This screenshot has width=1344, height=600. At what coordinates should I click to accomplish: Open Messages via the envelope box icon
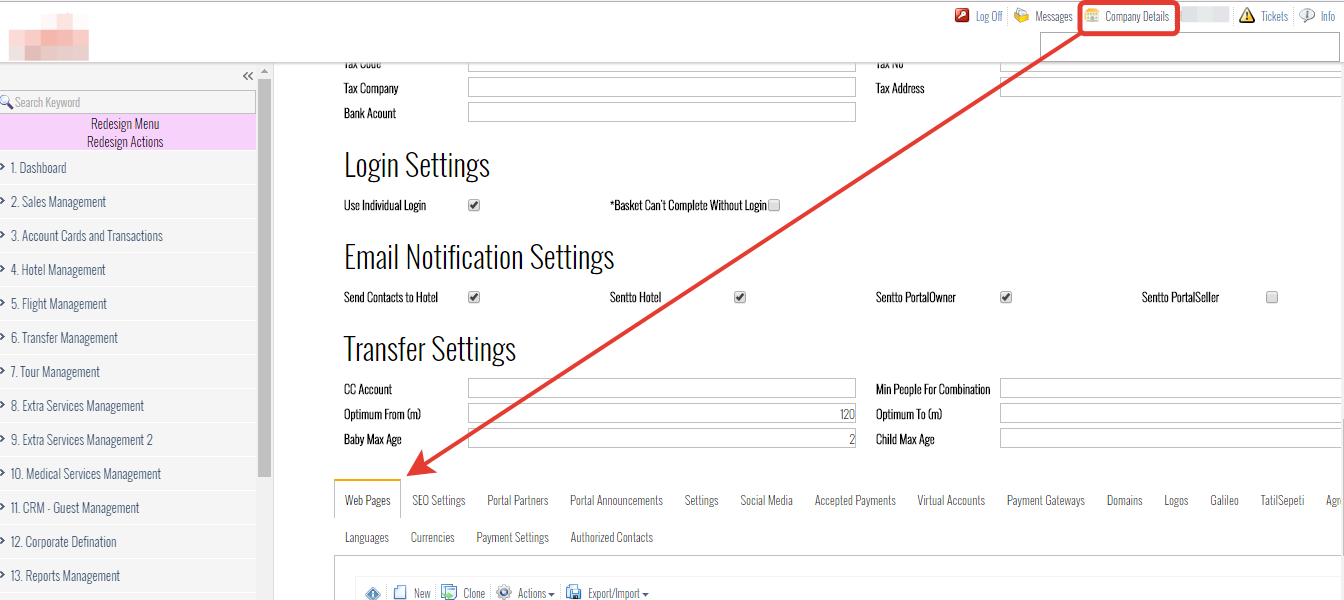1021,16
